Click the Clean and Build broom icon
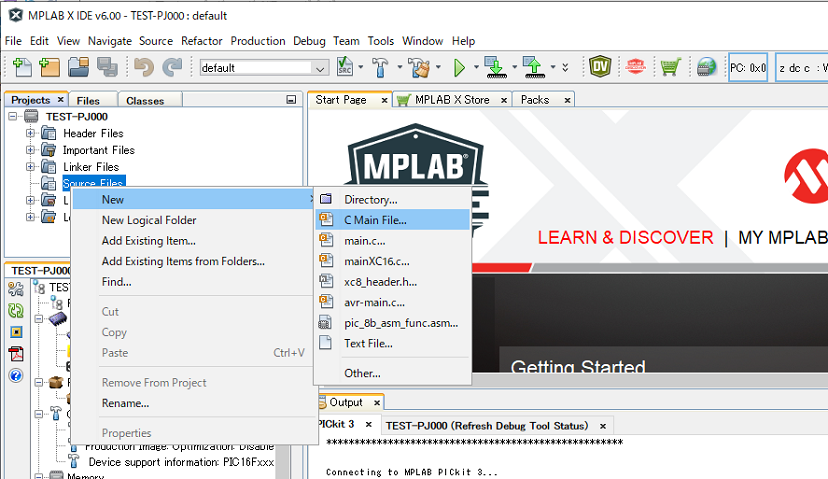Screen dimensions: 828x479 (x=420, y=67)
